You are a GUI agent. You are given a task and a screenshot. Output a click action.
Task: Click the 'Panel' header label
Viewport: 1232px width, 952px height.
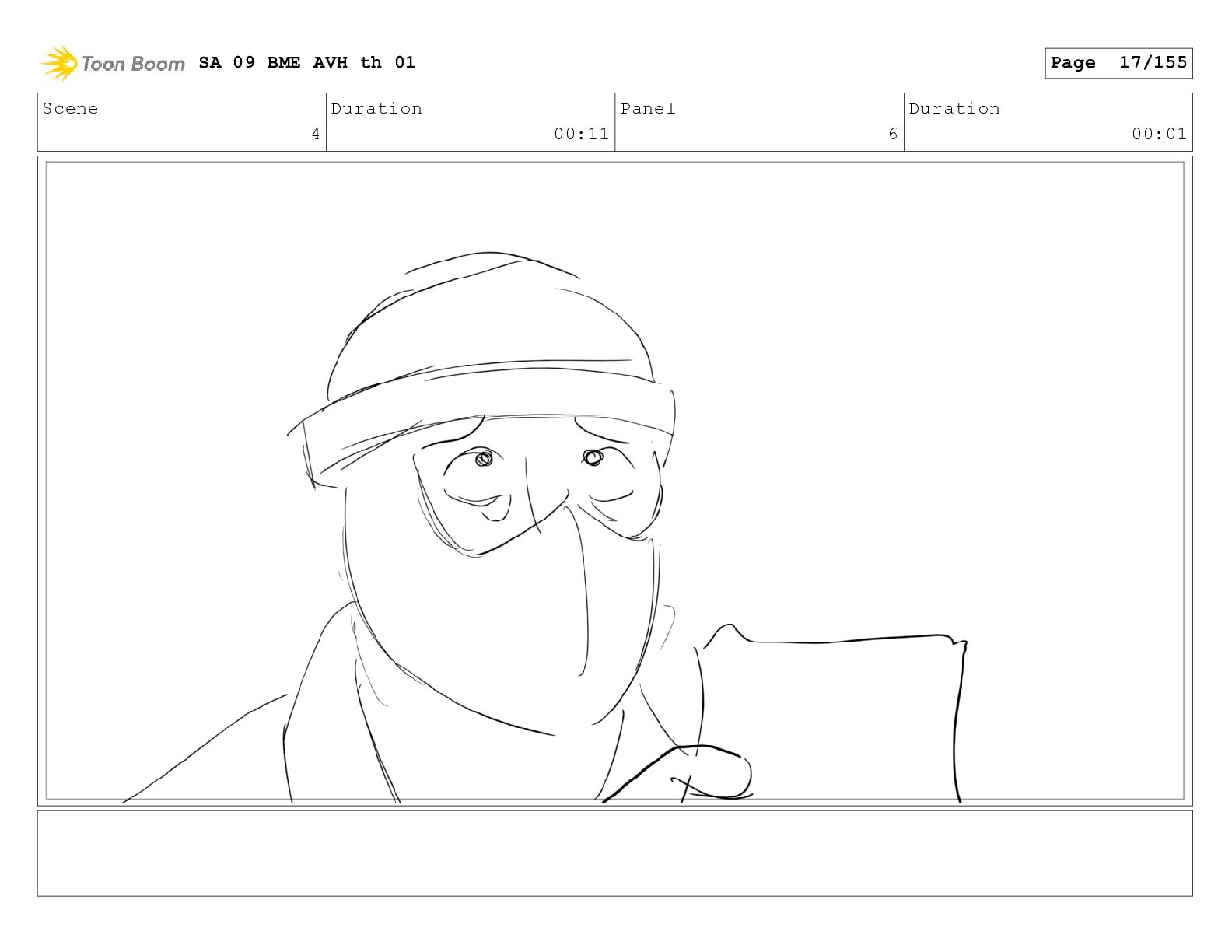648,108
